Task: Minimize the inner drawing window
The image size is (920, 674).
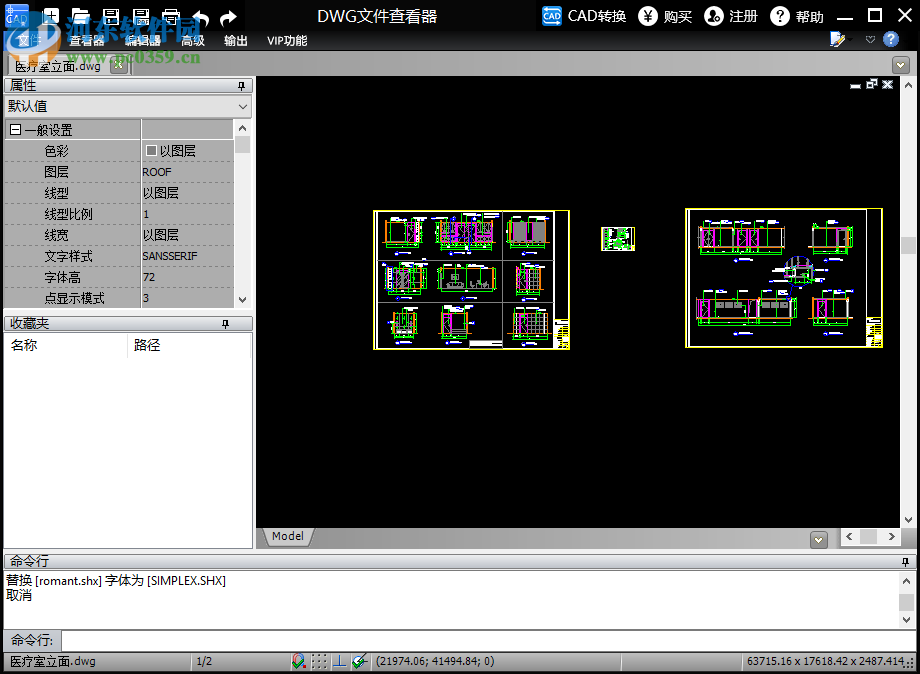Action: 855,85
